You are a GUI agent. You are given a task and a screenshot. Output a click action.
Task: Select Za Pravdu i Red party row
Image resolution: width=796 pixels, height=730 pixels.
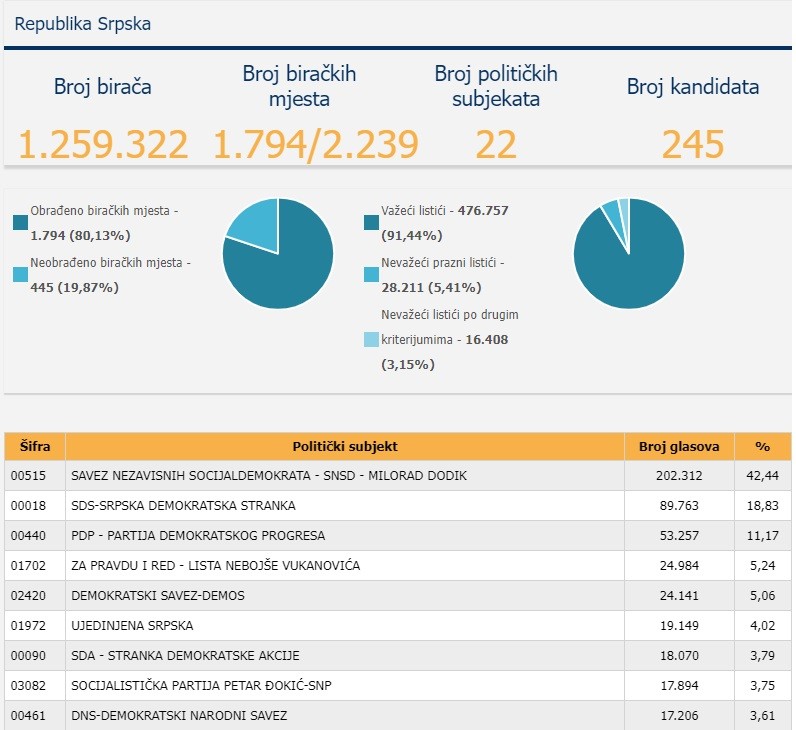click(215, 566)
